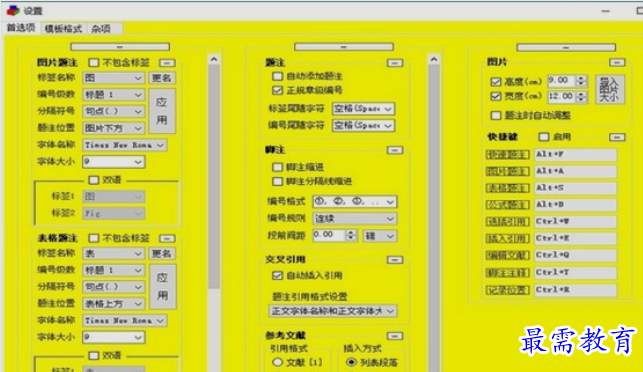
Task: Enable 不包含标签 for 表格题注
Action: [94, 238]
